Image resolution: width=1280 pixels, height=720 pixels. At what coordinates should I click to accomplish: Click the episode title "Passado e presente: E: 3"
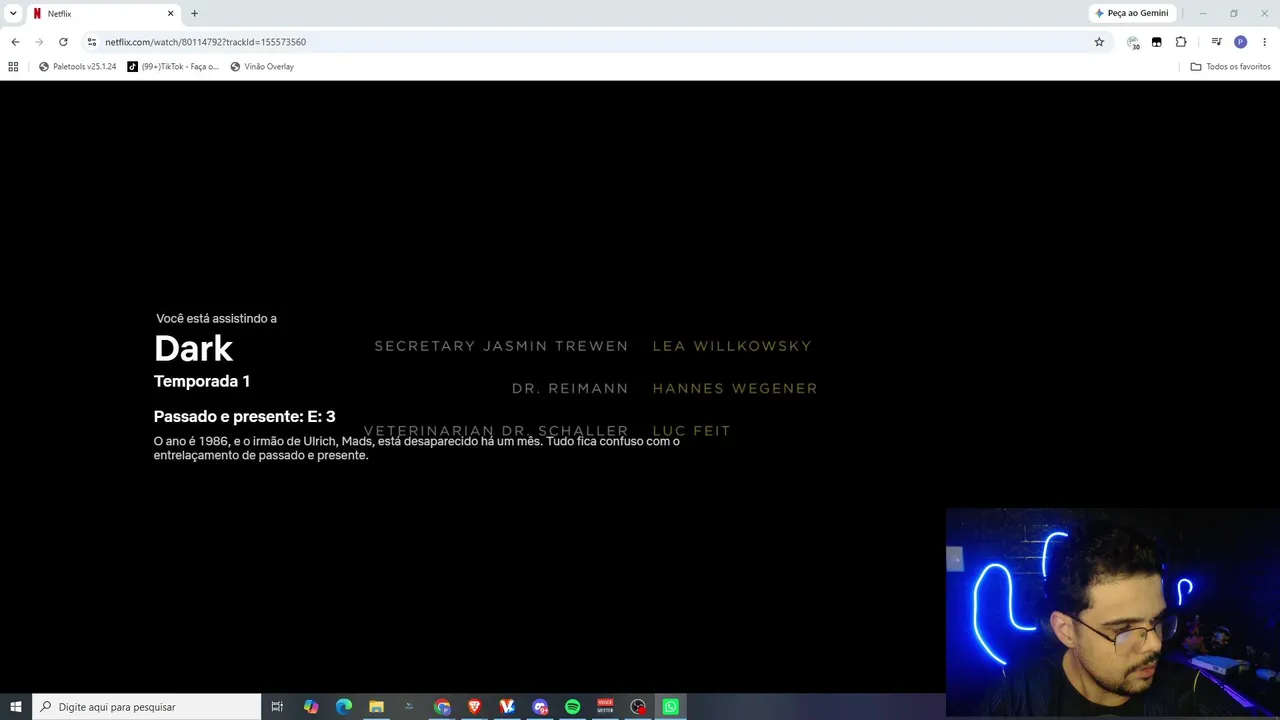(244, 416)
